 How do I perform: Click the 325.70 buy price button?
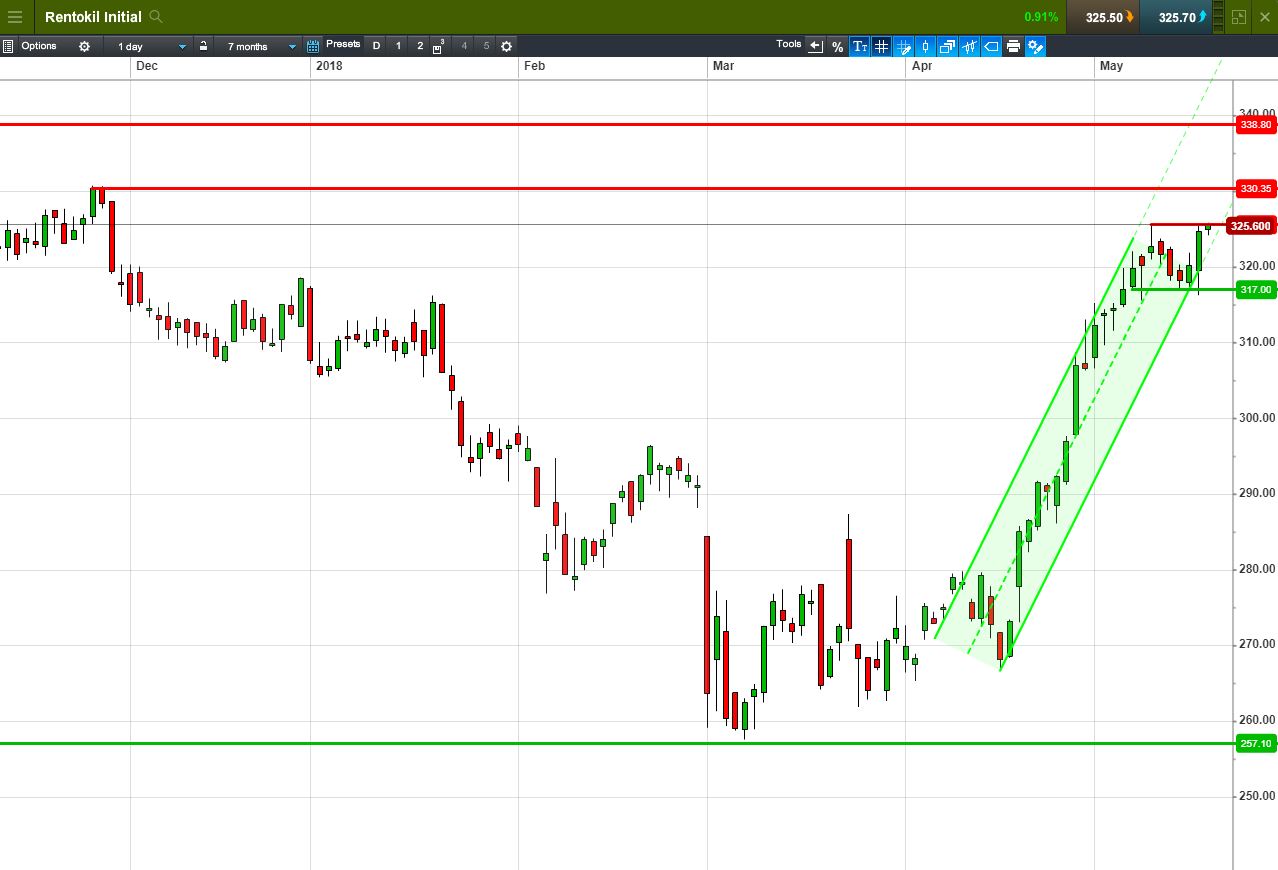click(x=1175, y=17)
